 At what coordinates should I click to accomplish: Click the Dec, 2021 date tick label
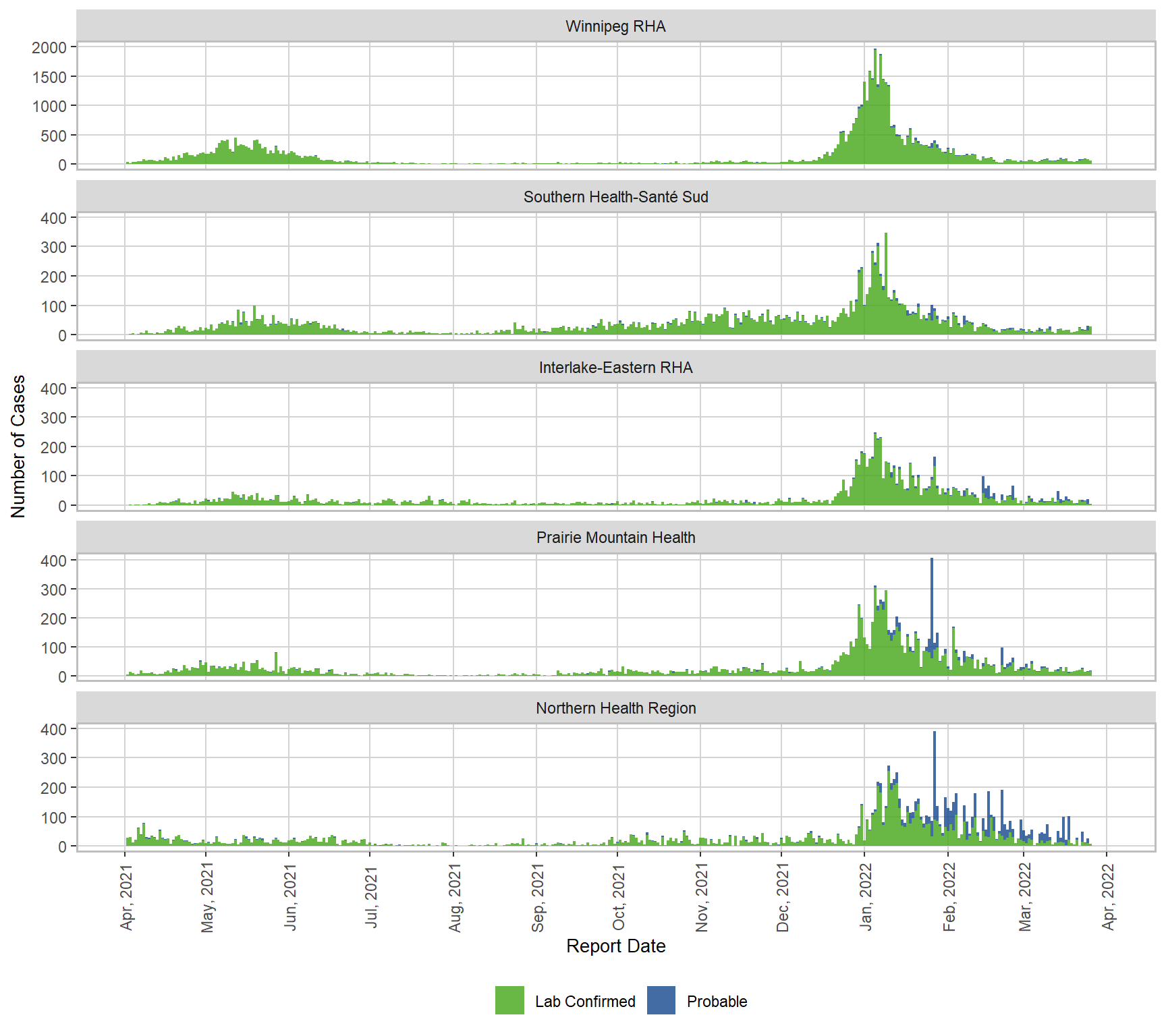coord(783,898)
